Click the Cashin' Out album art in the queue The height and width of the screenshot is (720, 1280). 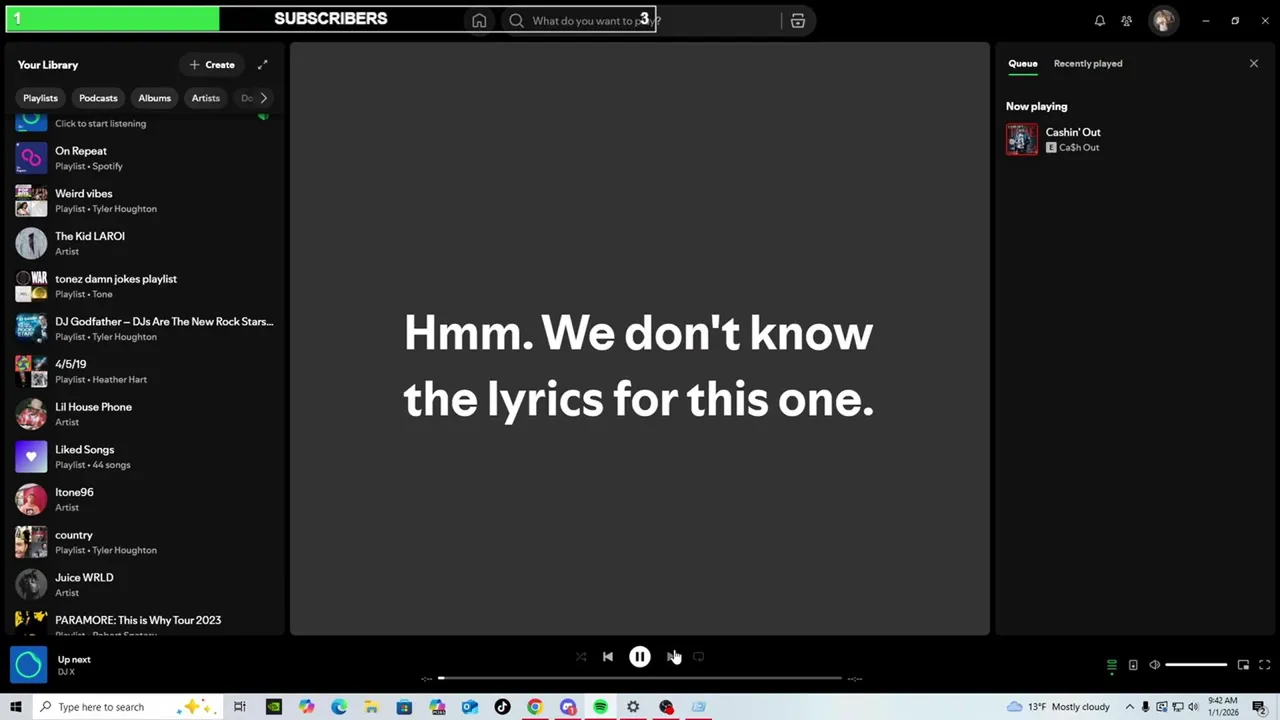coord(1022,139)
